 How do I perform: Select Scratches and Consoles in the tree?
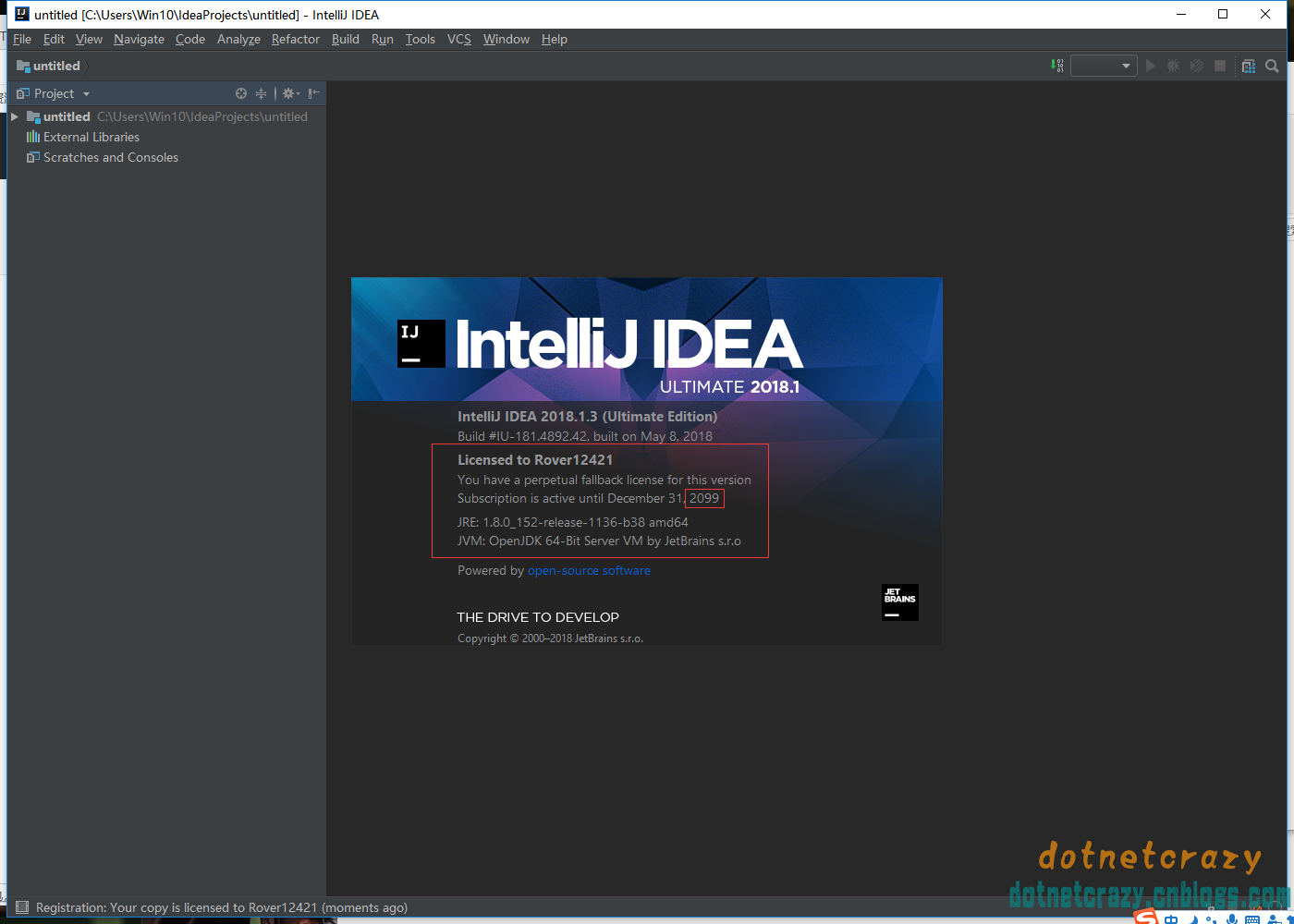(x=102, y=157)
